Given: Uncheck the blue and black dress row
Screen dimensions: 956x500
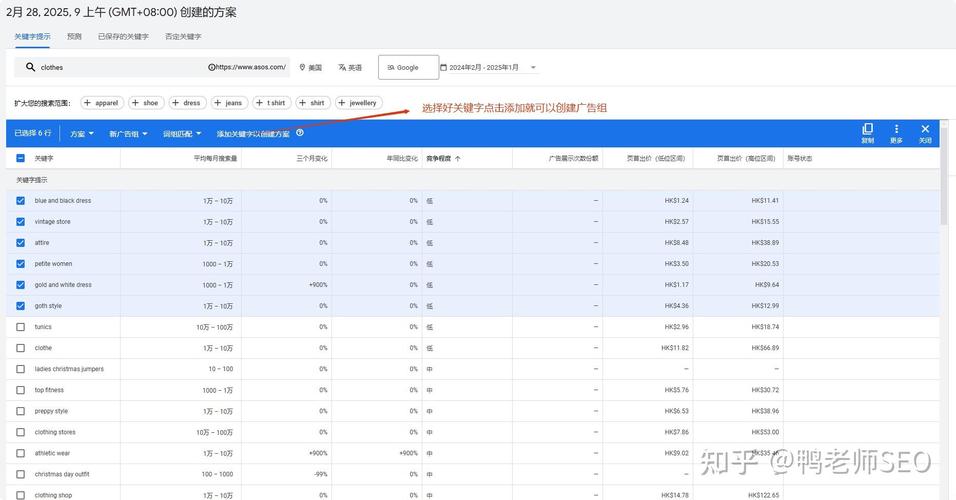Looking at the screenshot, I should point(21,201).
